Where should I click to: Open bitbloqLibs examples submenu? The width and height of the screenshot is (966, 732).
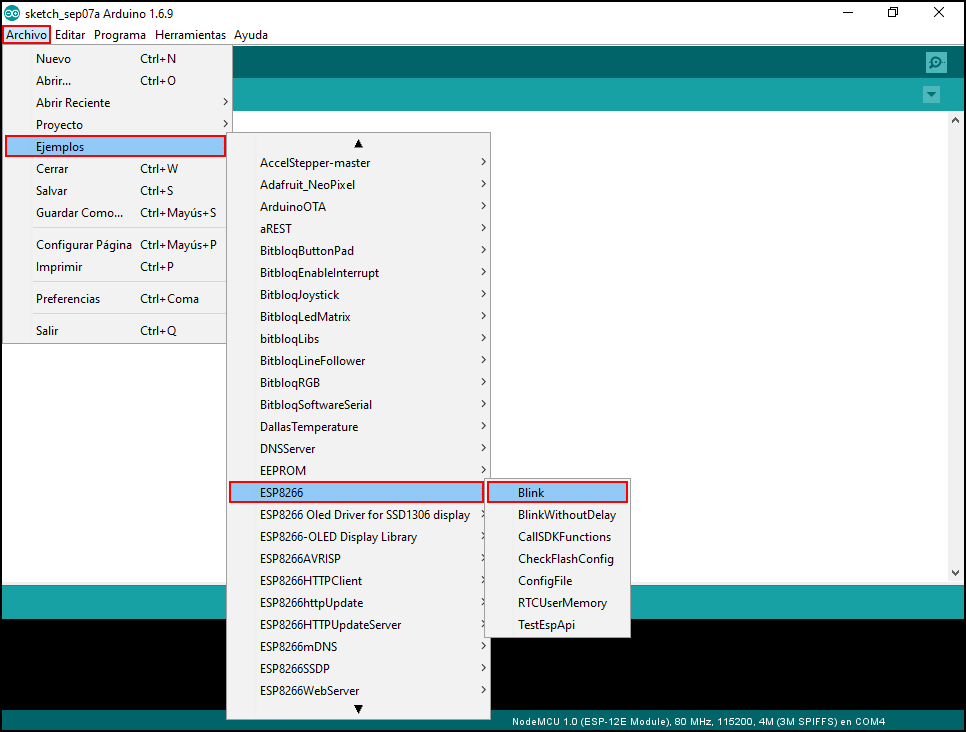pos(359,339)
